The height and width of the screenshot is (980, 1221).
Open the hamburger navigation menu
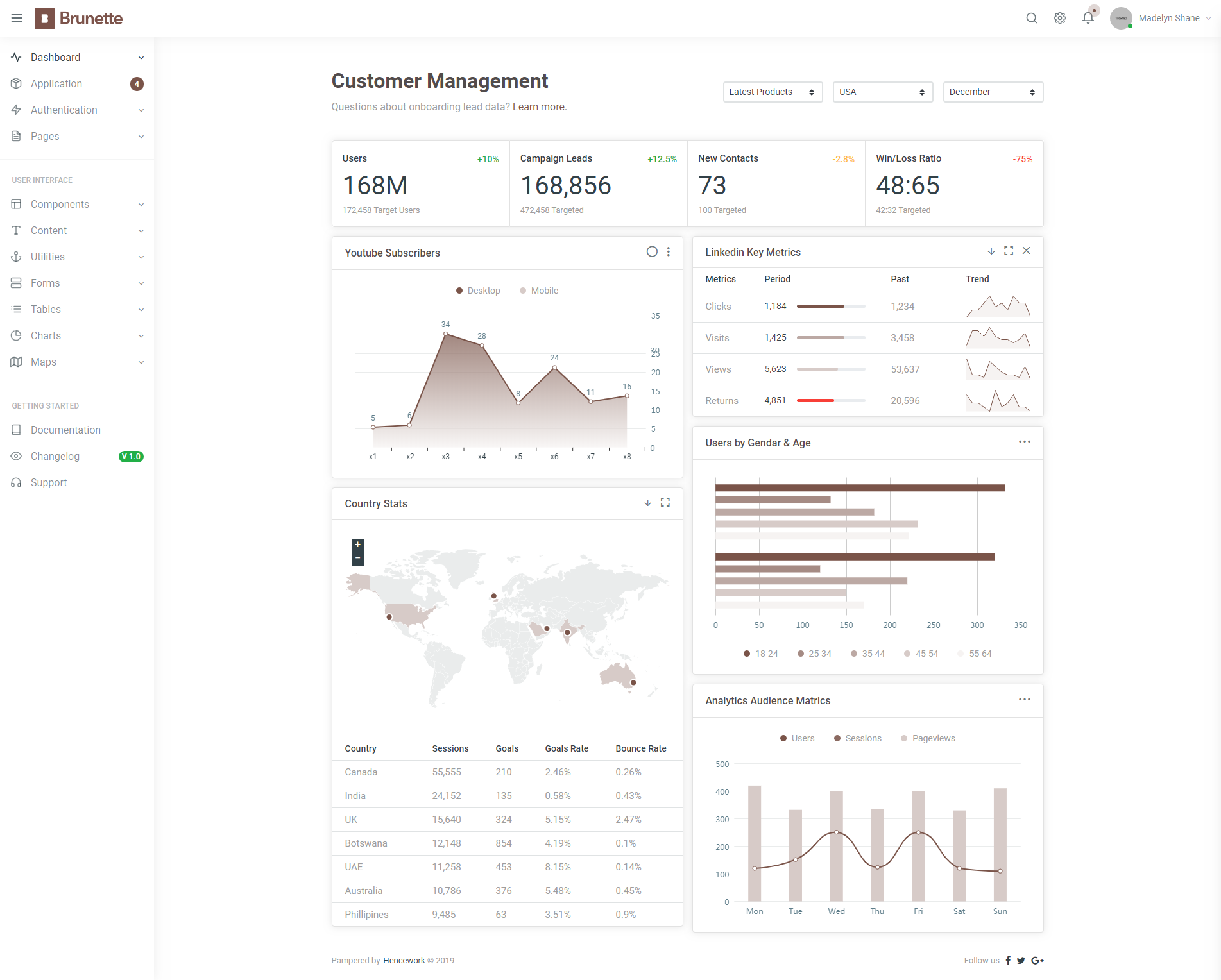17,18
